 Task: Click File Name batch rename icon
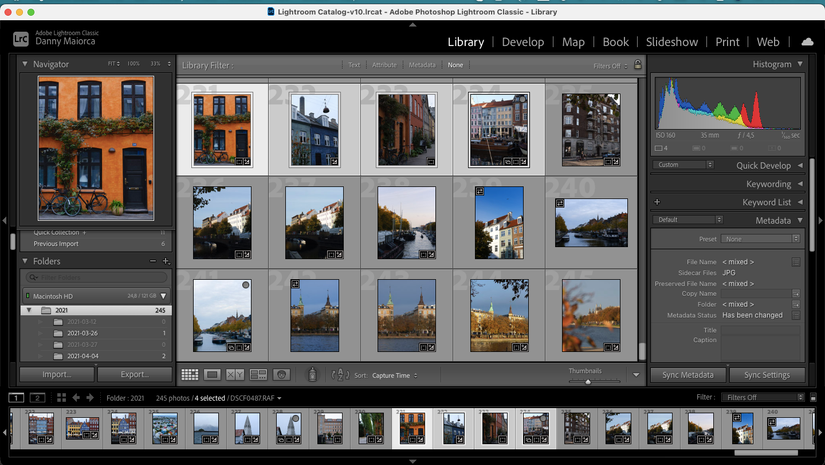pos(796,261)
